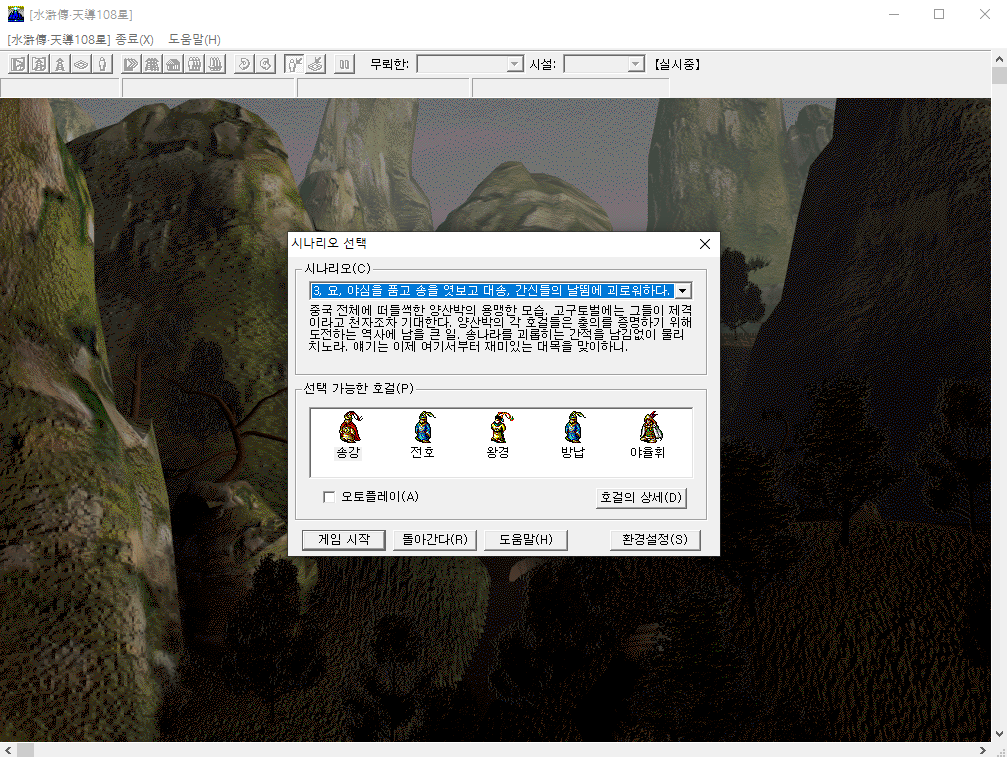Click the 호걸의 상세(D) button

(x=641, y=498)
